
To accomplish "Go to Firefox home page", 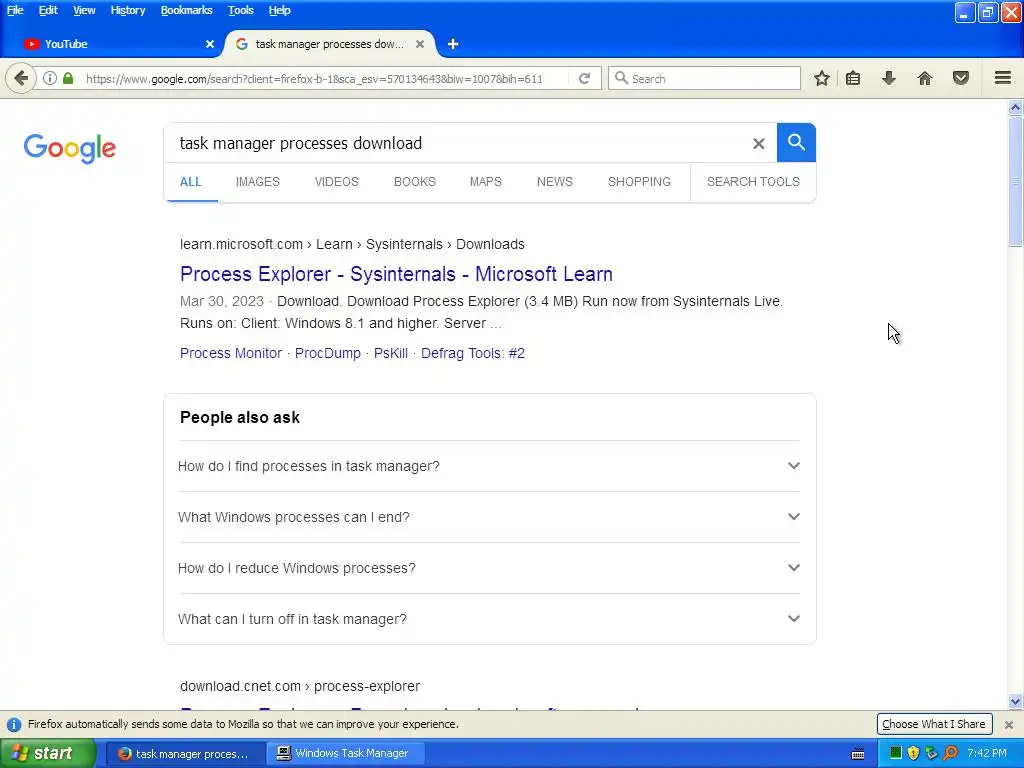I will pyautogui.click(x=925, y=78).
